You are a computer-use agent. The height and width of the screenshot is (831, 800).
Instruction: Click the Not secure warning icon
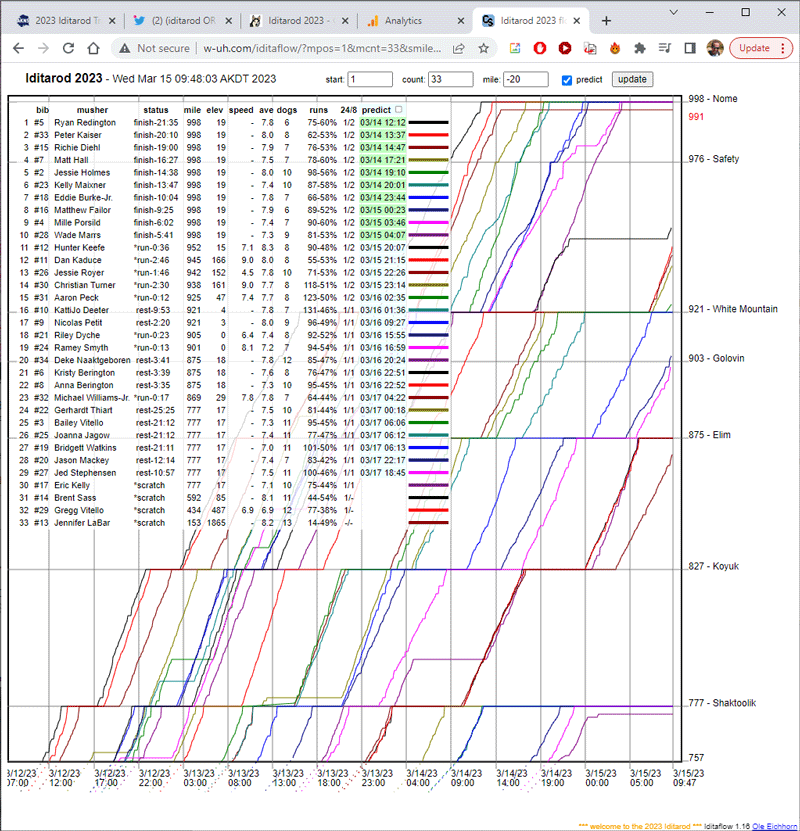pos(125,48)
